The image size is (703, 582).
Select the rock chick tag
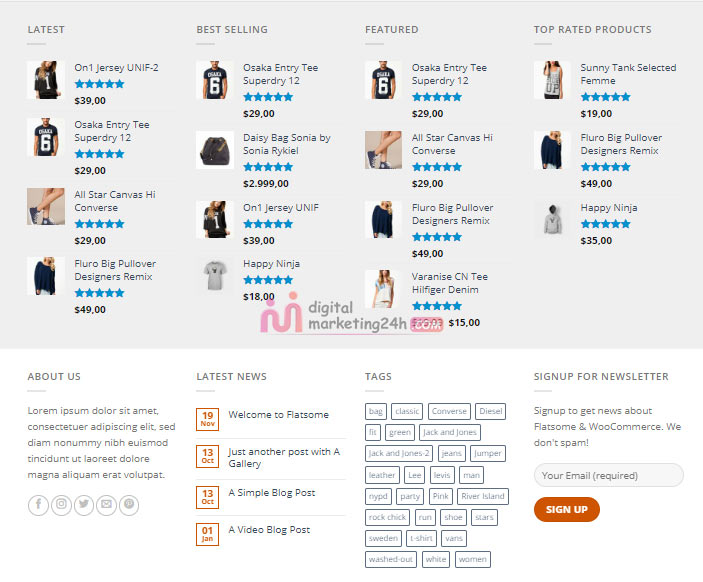click(387, 517)
